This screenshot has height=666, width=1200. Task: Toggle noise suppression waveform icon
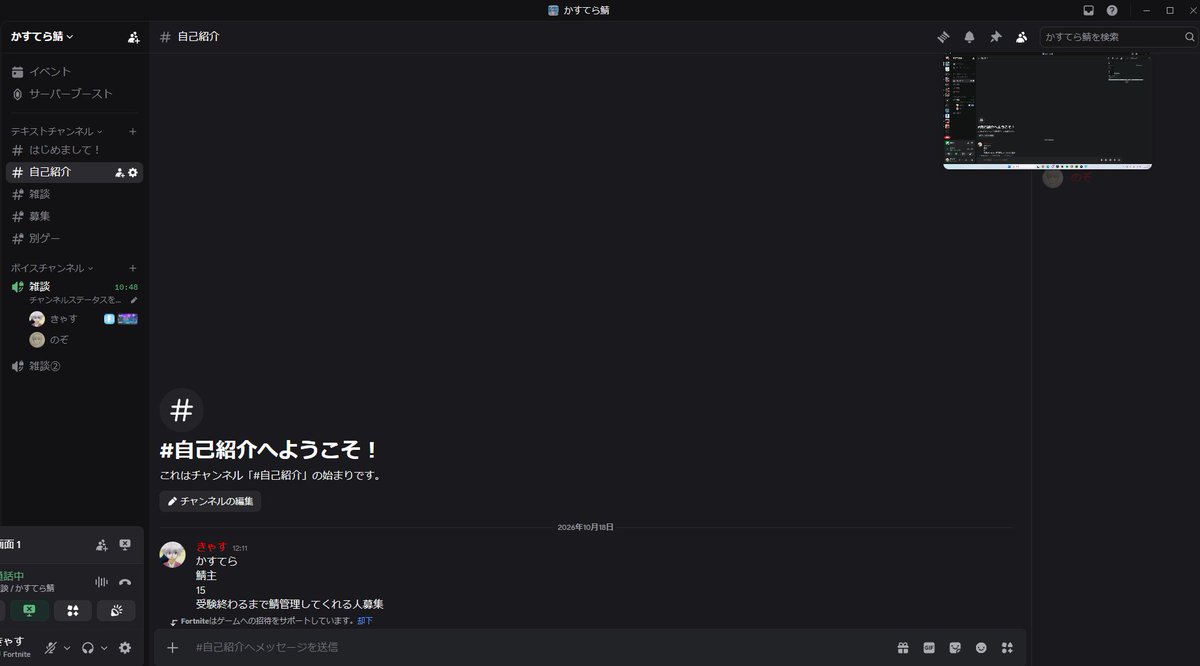[x=101, y=582]
